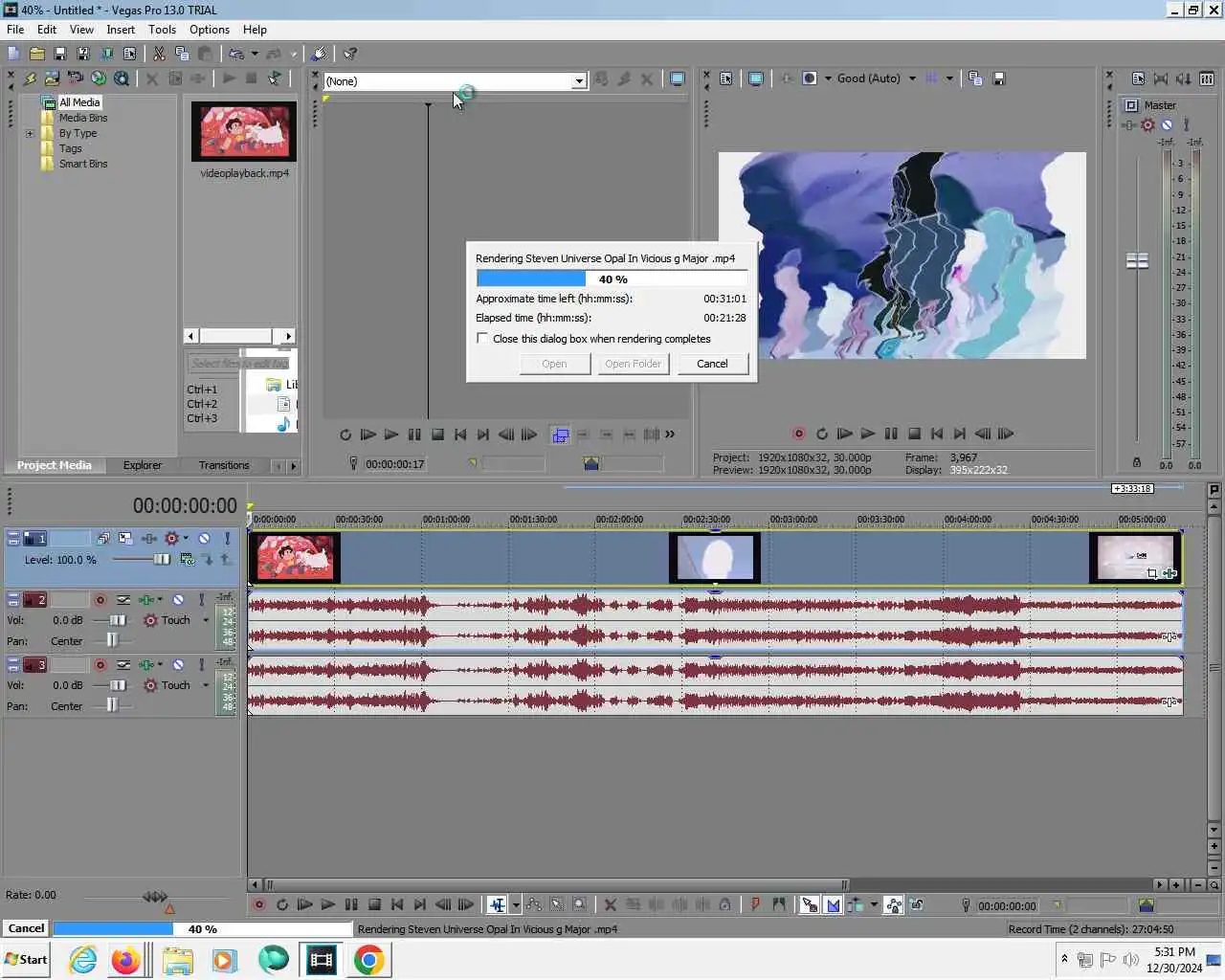Solo audio track 2 exclamation button

click(201, 600)
